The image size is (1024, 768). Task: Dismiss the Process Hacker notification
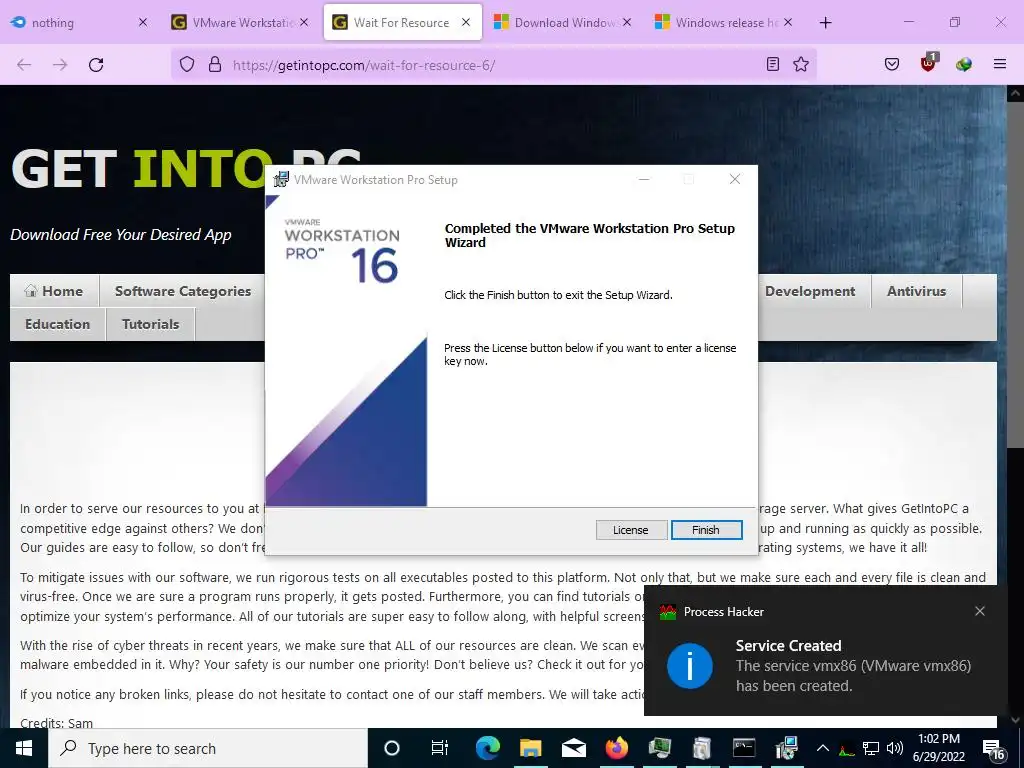980,611
